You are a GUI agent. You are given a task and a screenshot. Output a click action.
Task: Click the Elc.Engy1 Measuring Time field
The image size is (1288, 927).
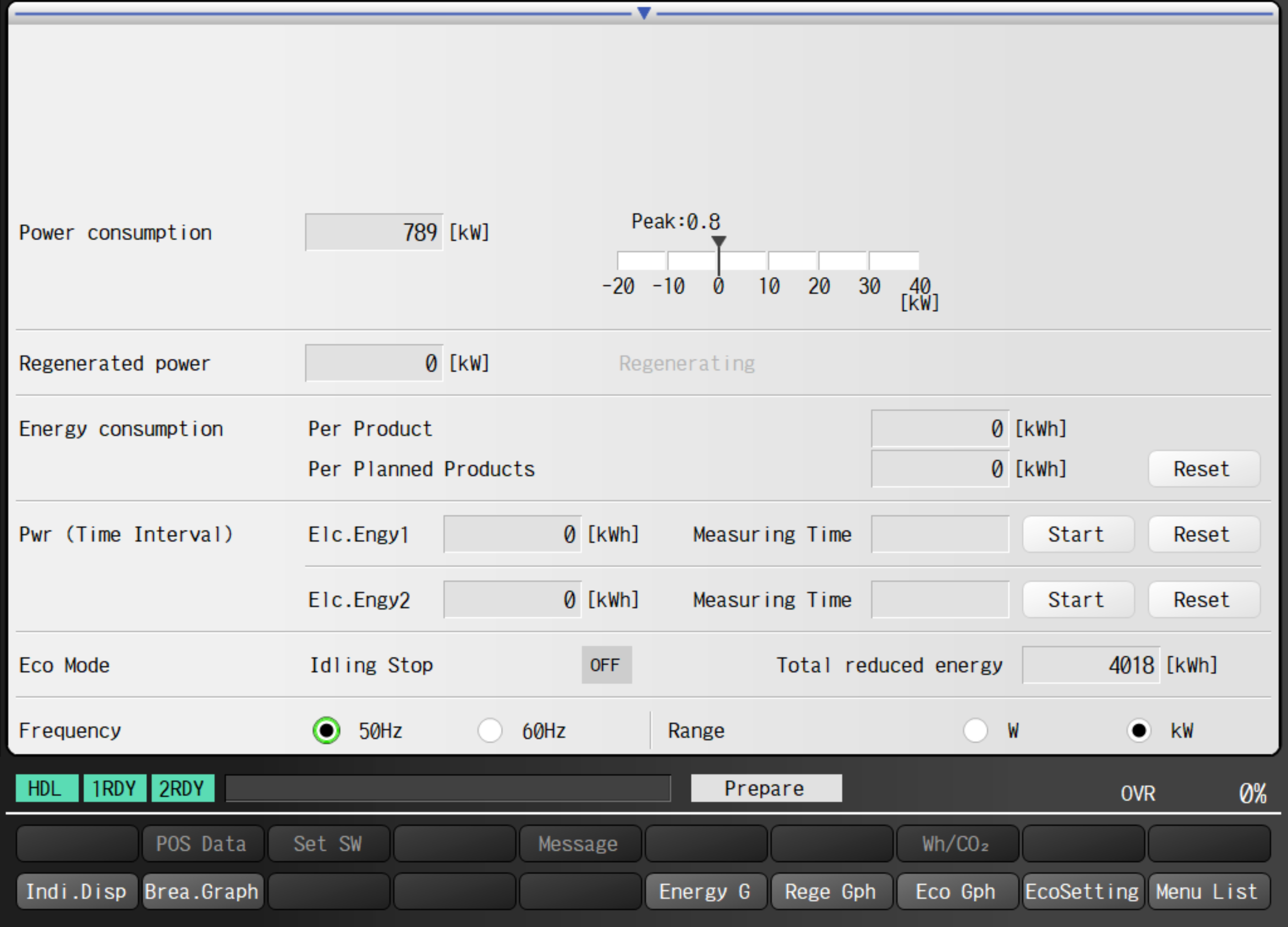pos(940,534)
